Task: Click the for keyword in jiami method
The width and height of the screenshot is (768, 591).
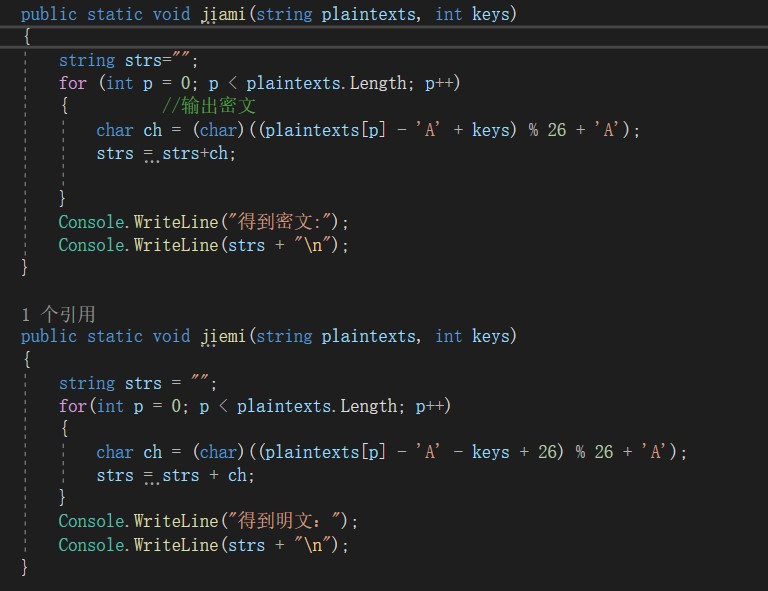Action: click(x=73, y=83)
